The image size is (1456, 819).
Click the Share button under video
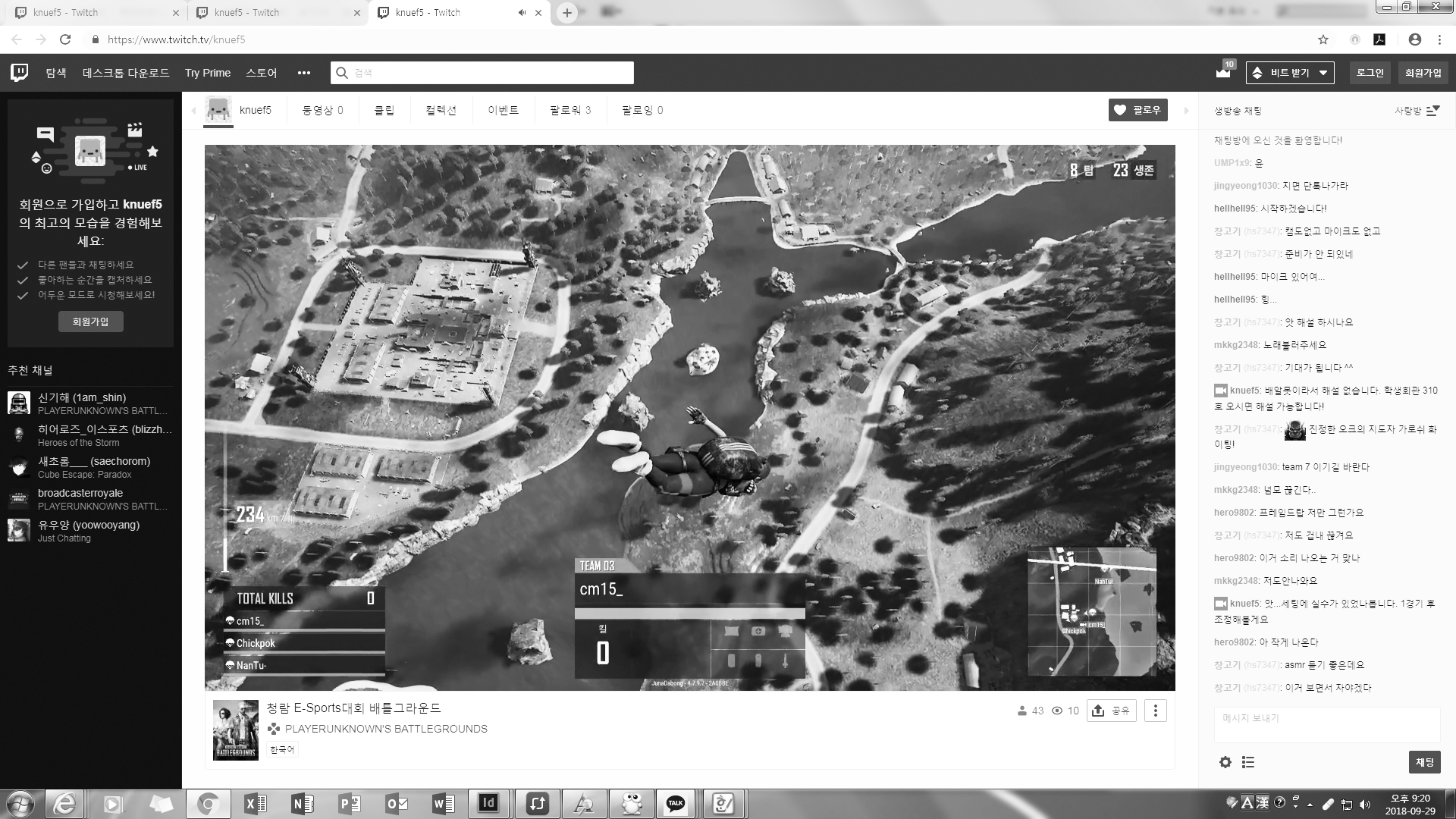click(x=1111, y=711)
